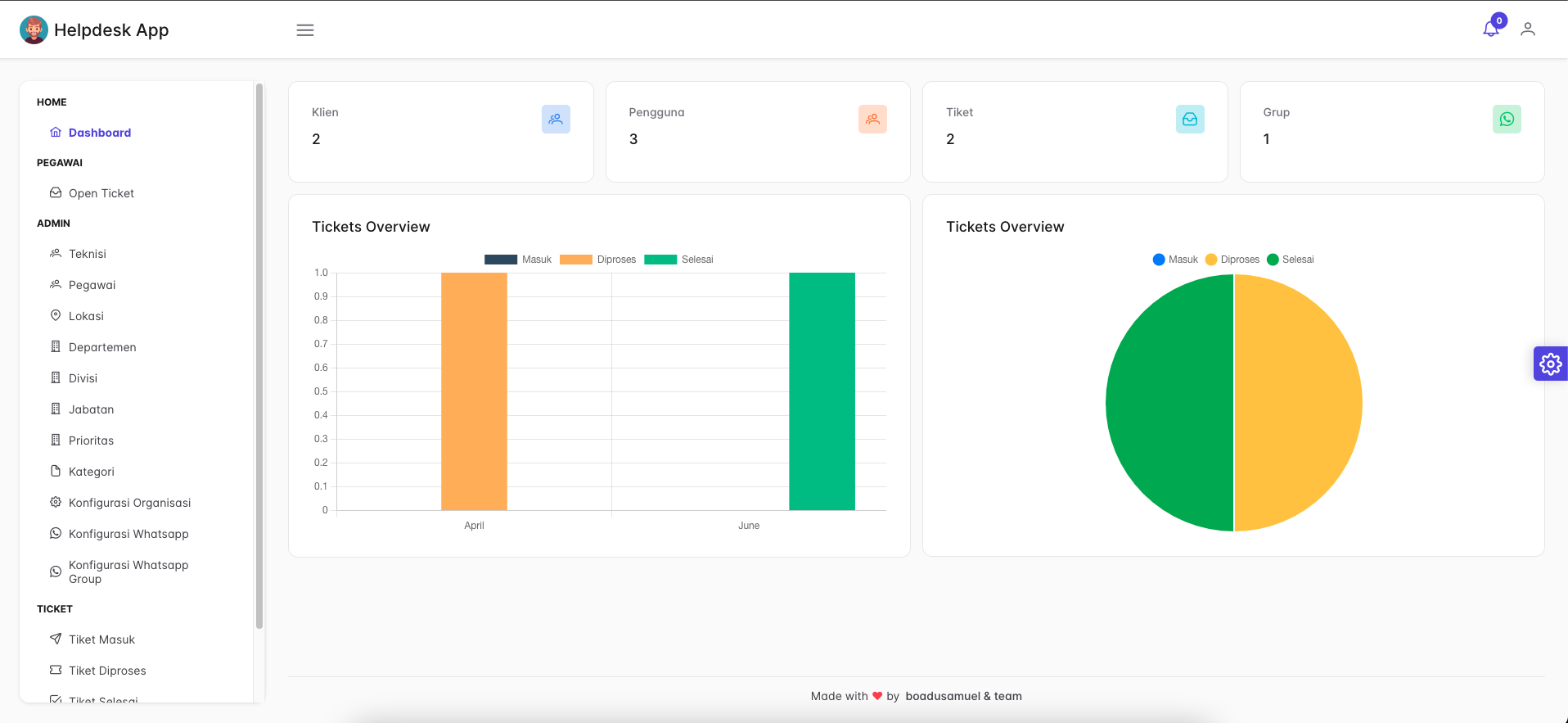Image resolution: width=1568 pixels, height=723 pixels.
Task: Open the user profile icon
Action: click(1528, 29)
